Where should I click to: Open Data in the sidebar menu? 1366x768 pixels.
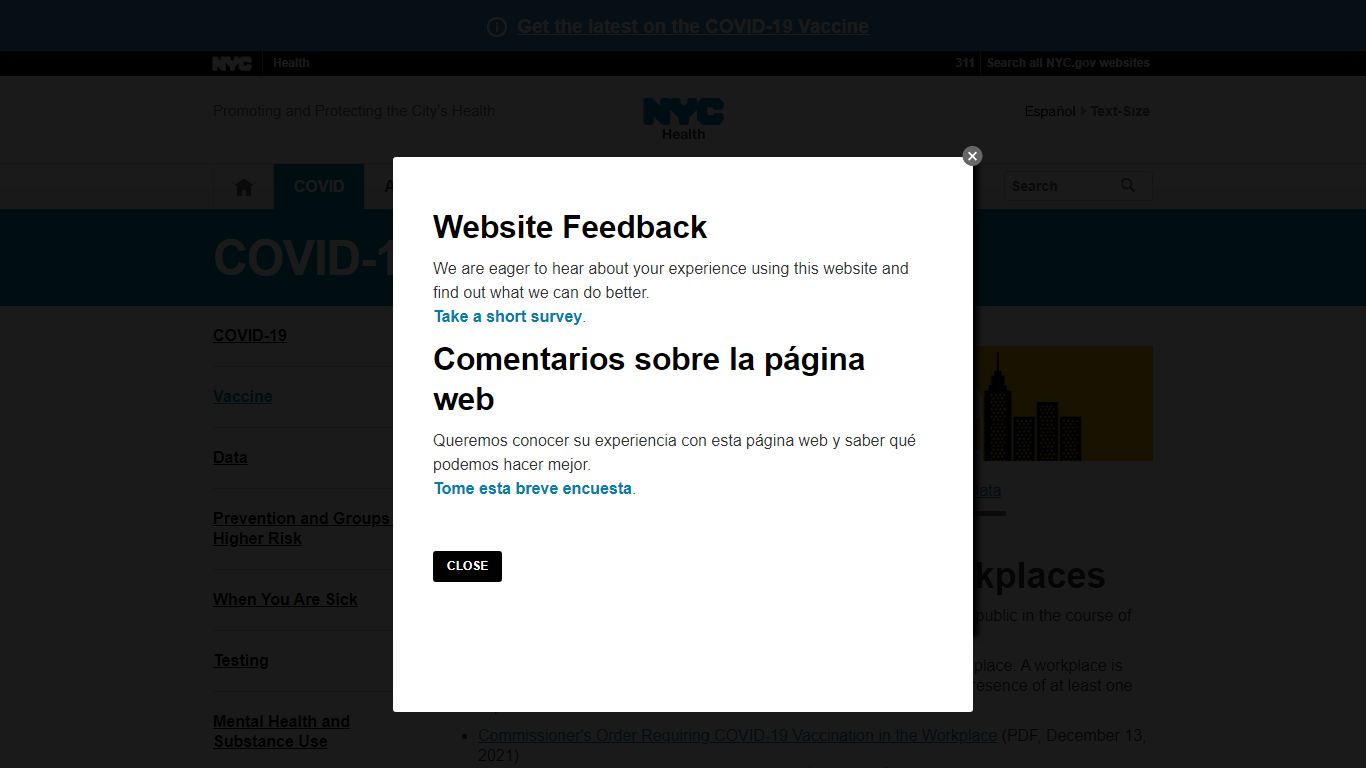pos(230,457)
